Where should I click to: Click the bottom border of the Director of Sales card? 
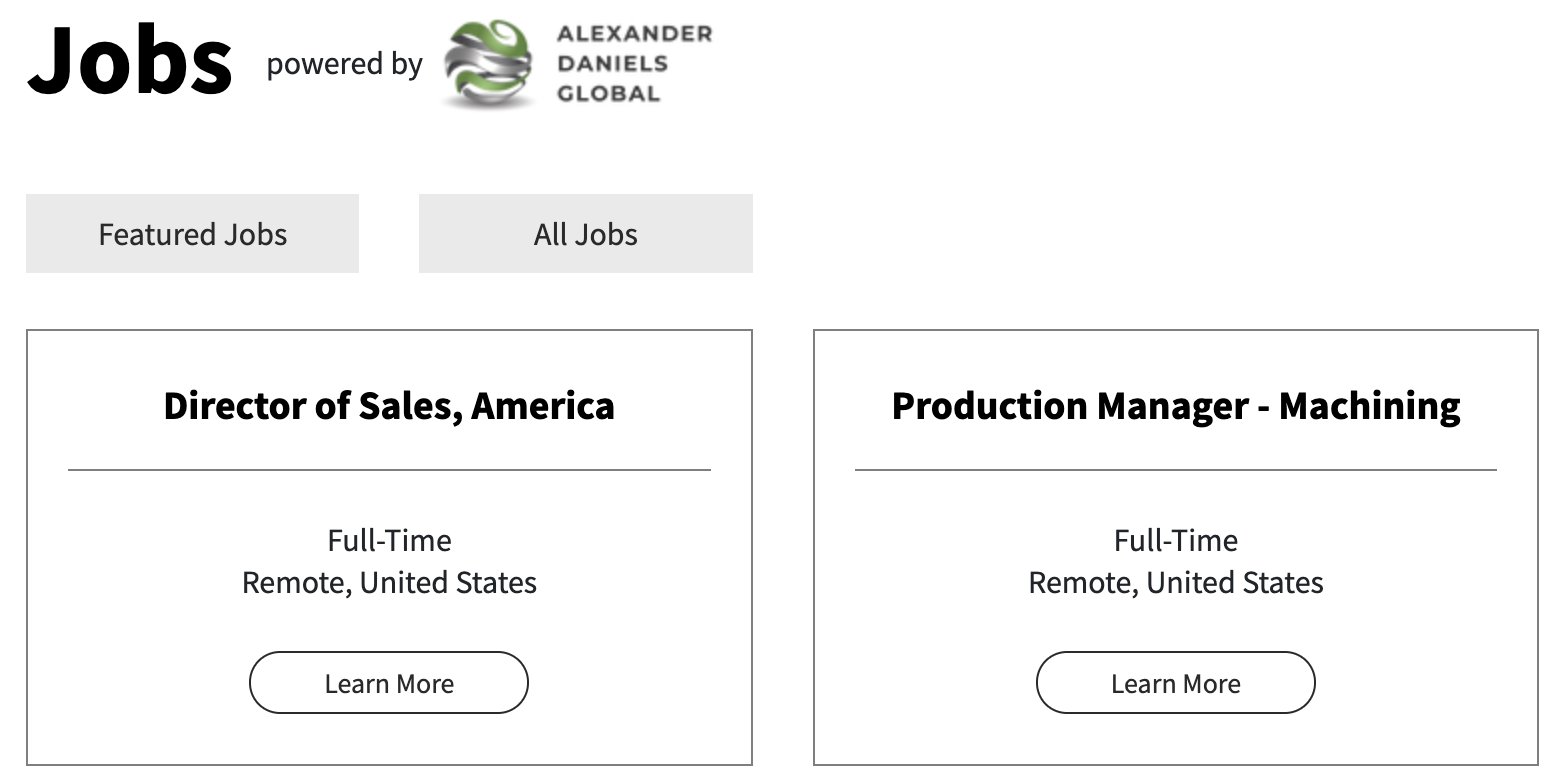389,765
